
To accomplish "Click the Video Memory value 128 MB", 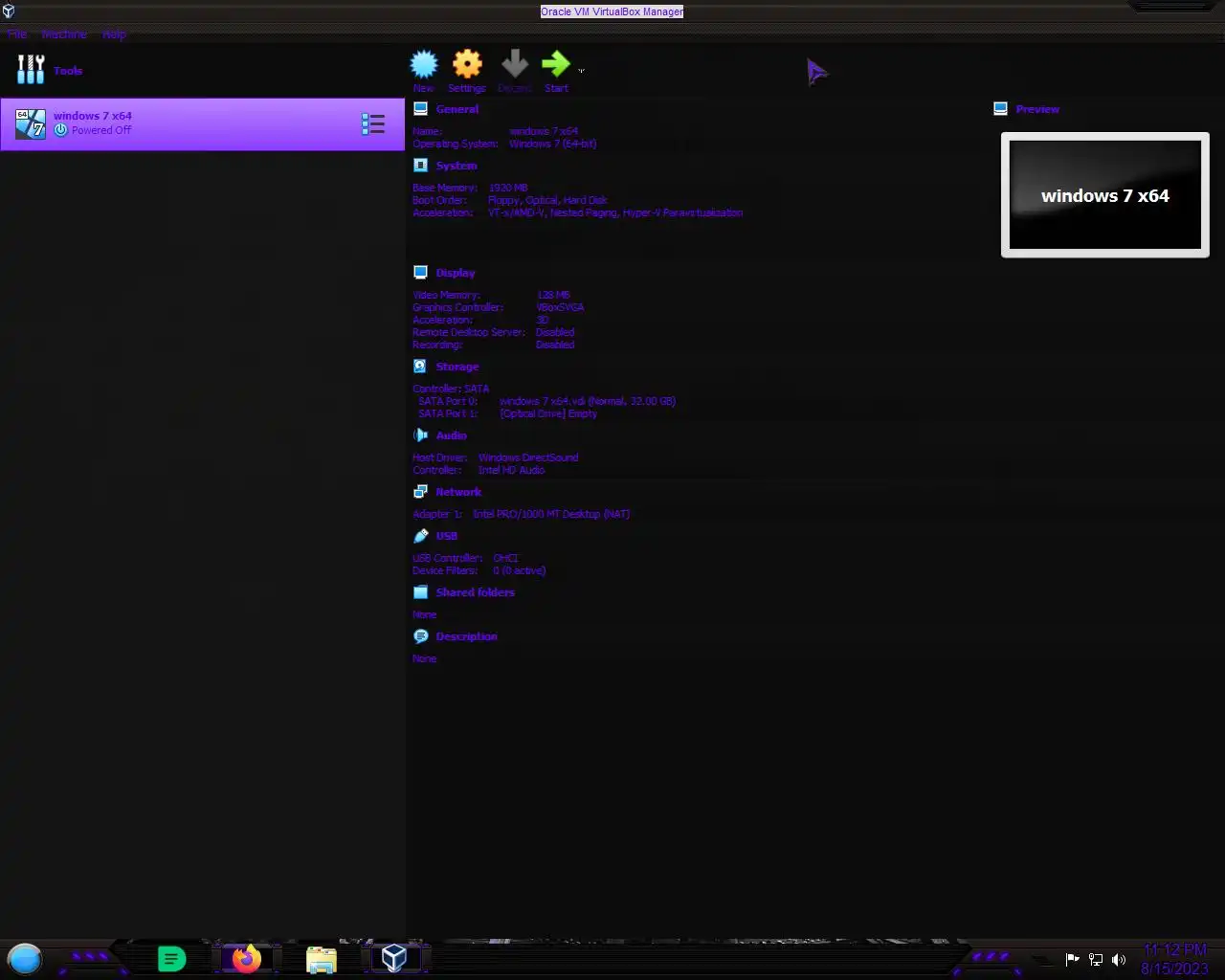I will [553, 295].
